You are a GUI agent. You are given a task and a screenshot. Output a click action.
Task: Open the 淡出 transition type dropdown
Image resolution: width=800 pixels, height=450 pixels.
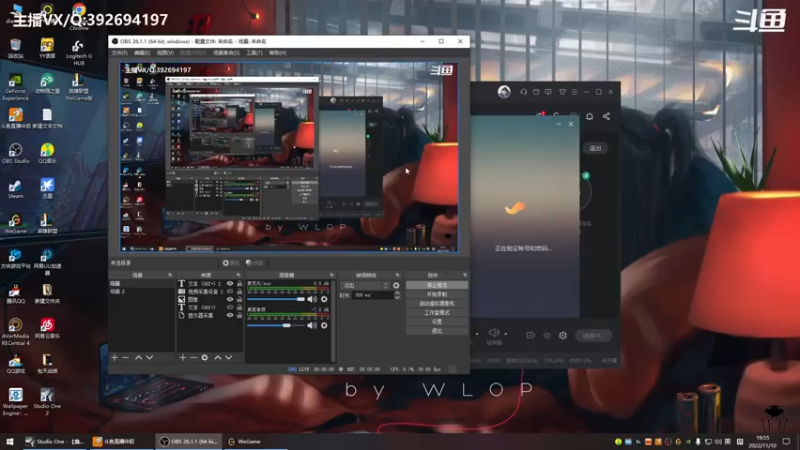tap(366, 285)
